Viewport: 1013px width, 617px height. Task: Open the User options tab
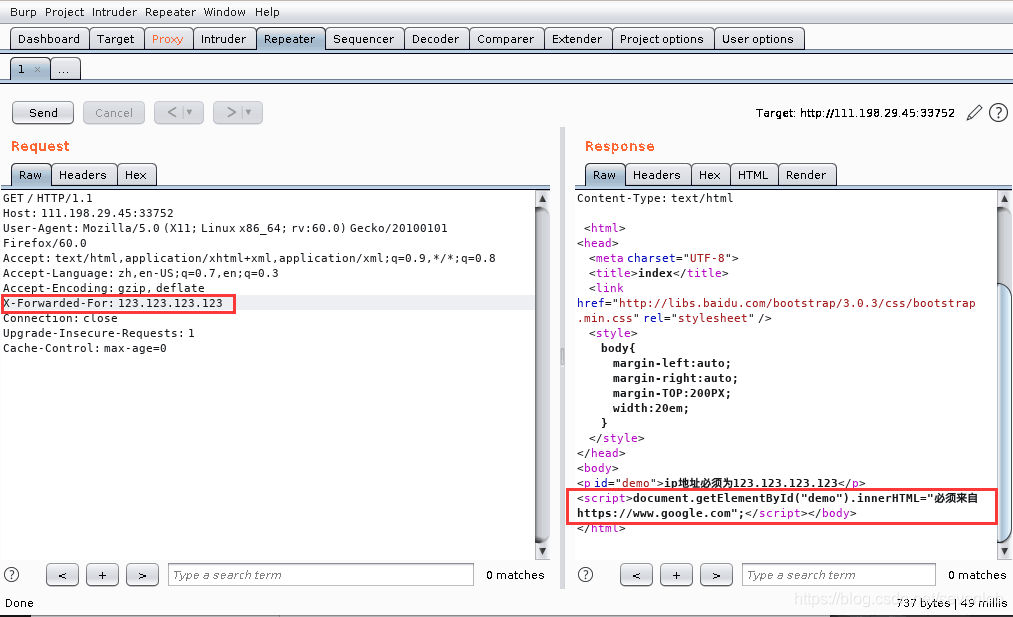[x=758, y=39]
